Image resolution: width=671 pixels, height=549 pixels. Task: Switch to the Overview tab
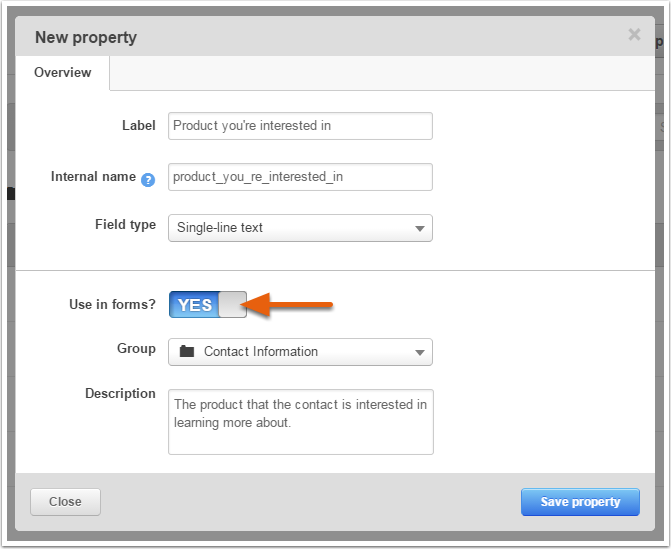(x=62, y=72)
